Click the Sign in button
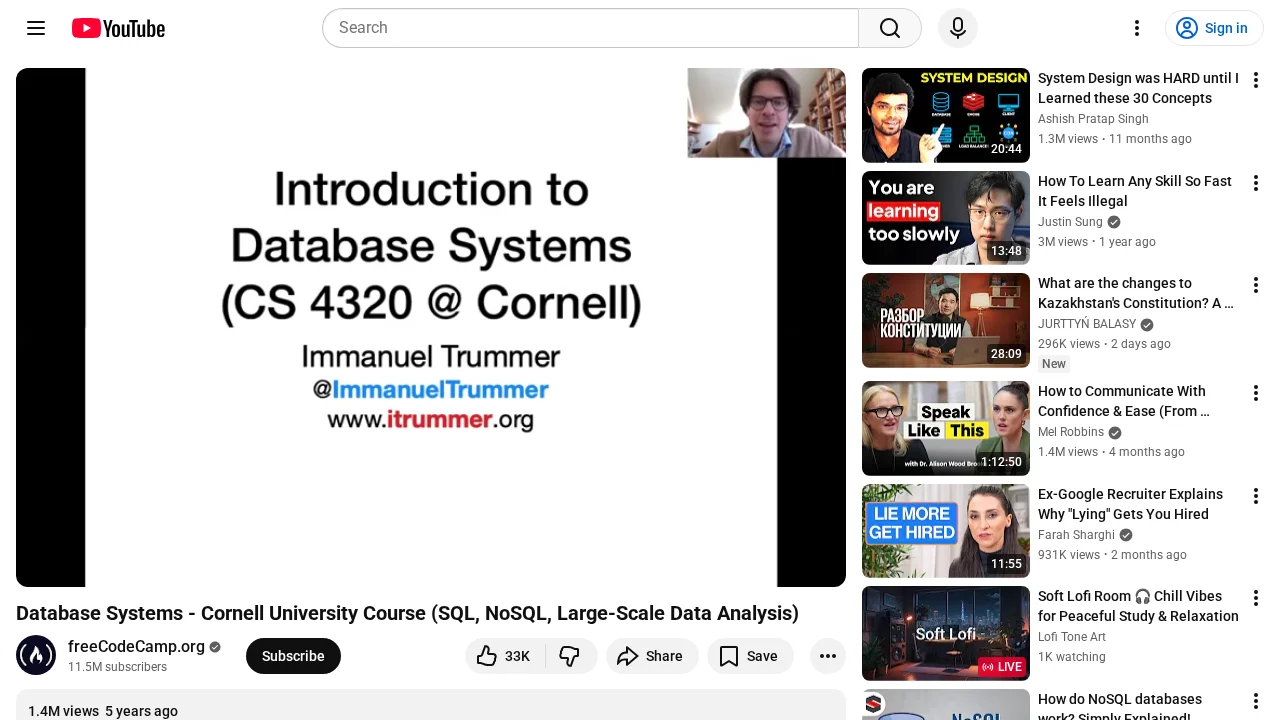Screen dimensions: 1280x720 click(x=1214, y=28)
